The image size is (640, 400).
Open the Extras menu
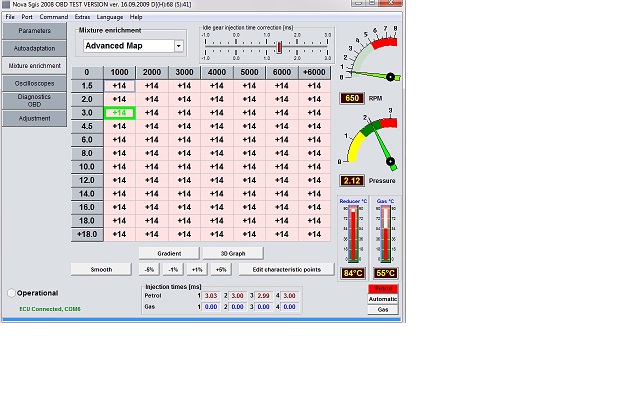tap(82, 17)
